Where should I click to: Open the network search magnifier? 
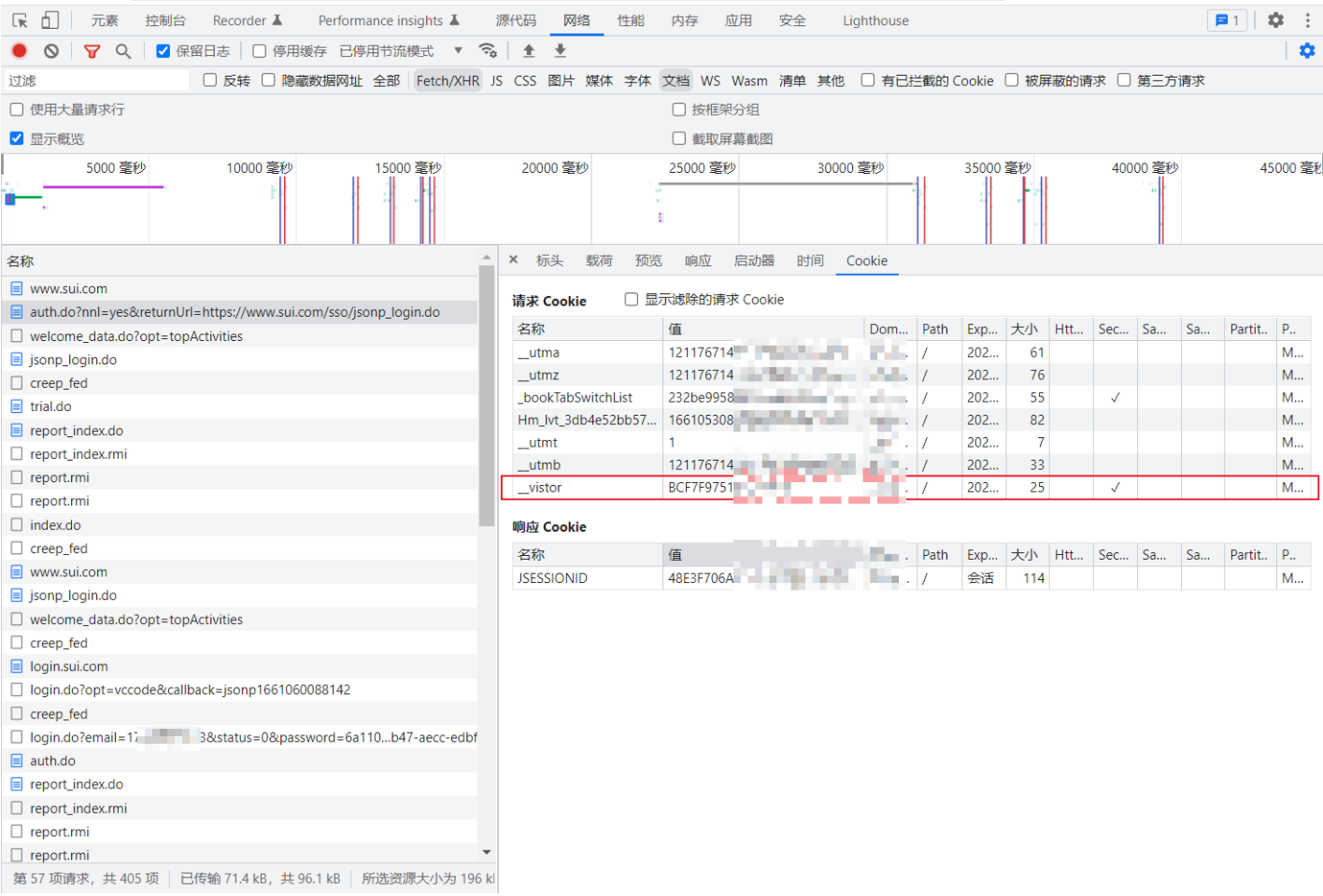point(123,51)
